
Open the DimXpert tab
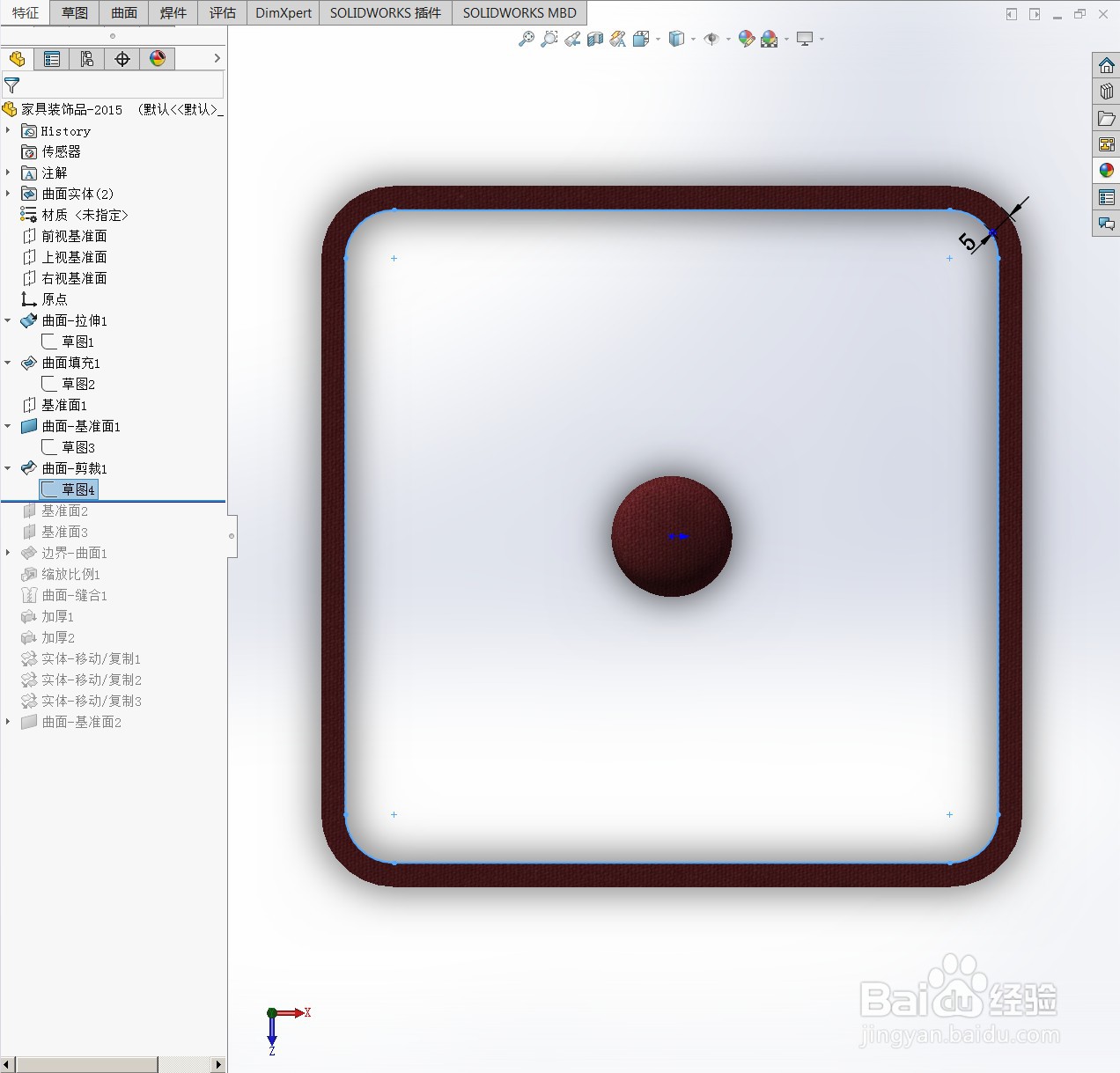click(284, 12)
